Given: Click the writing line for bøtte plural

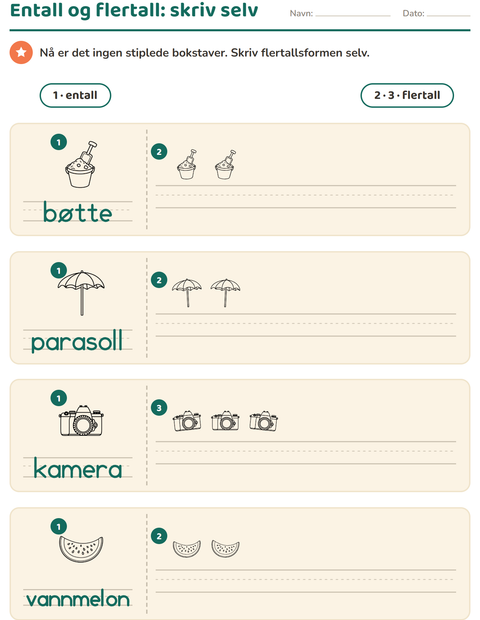Looking at the screenshot, I should [x=306, y=196].
